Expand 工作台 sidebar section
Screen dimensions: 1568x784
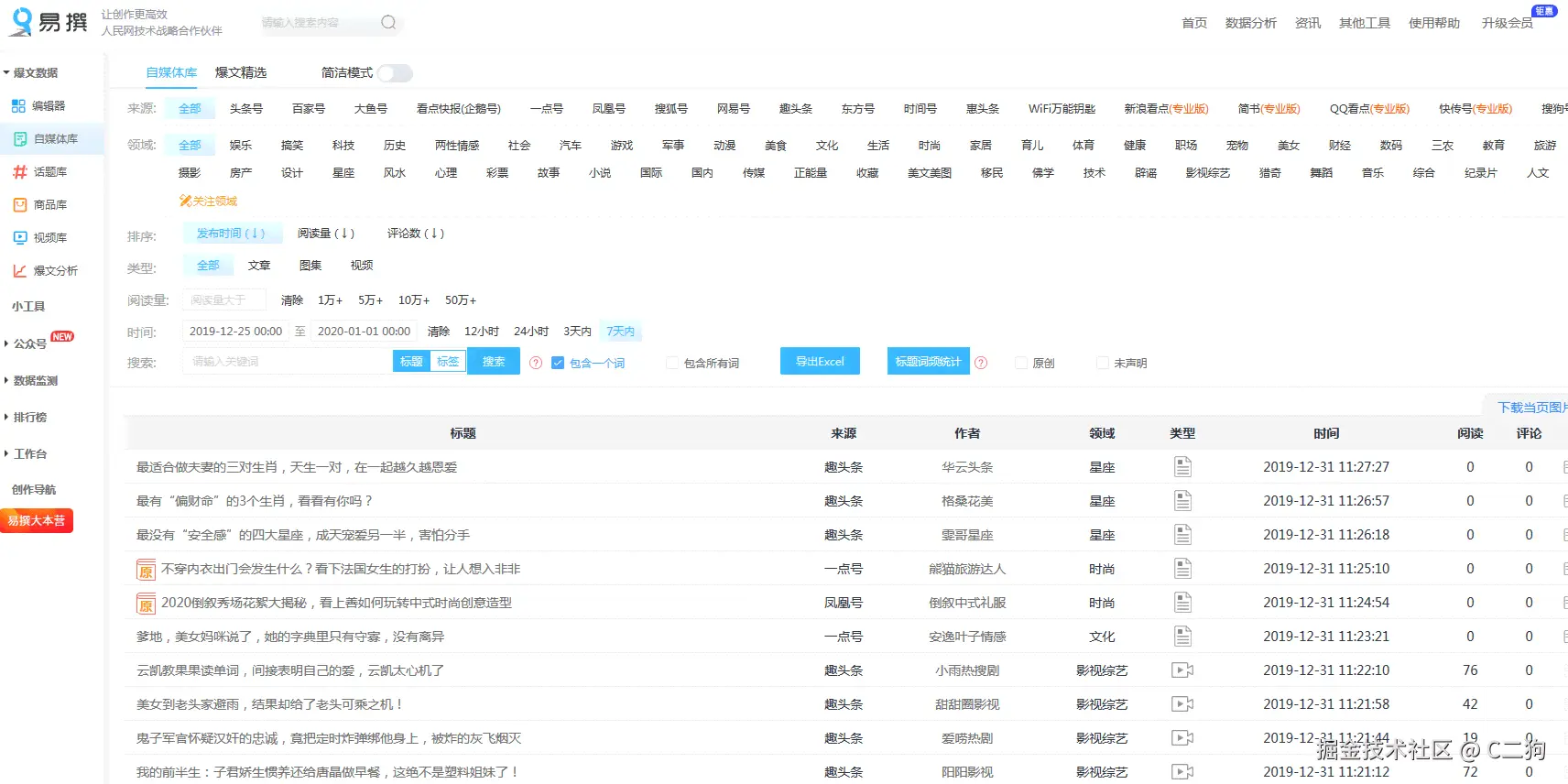click(26, 454)
